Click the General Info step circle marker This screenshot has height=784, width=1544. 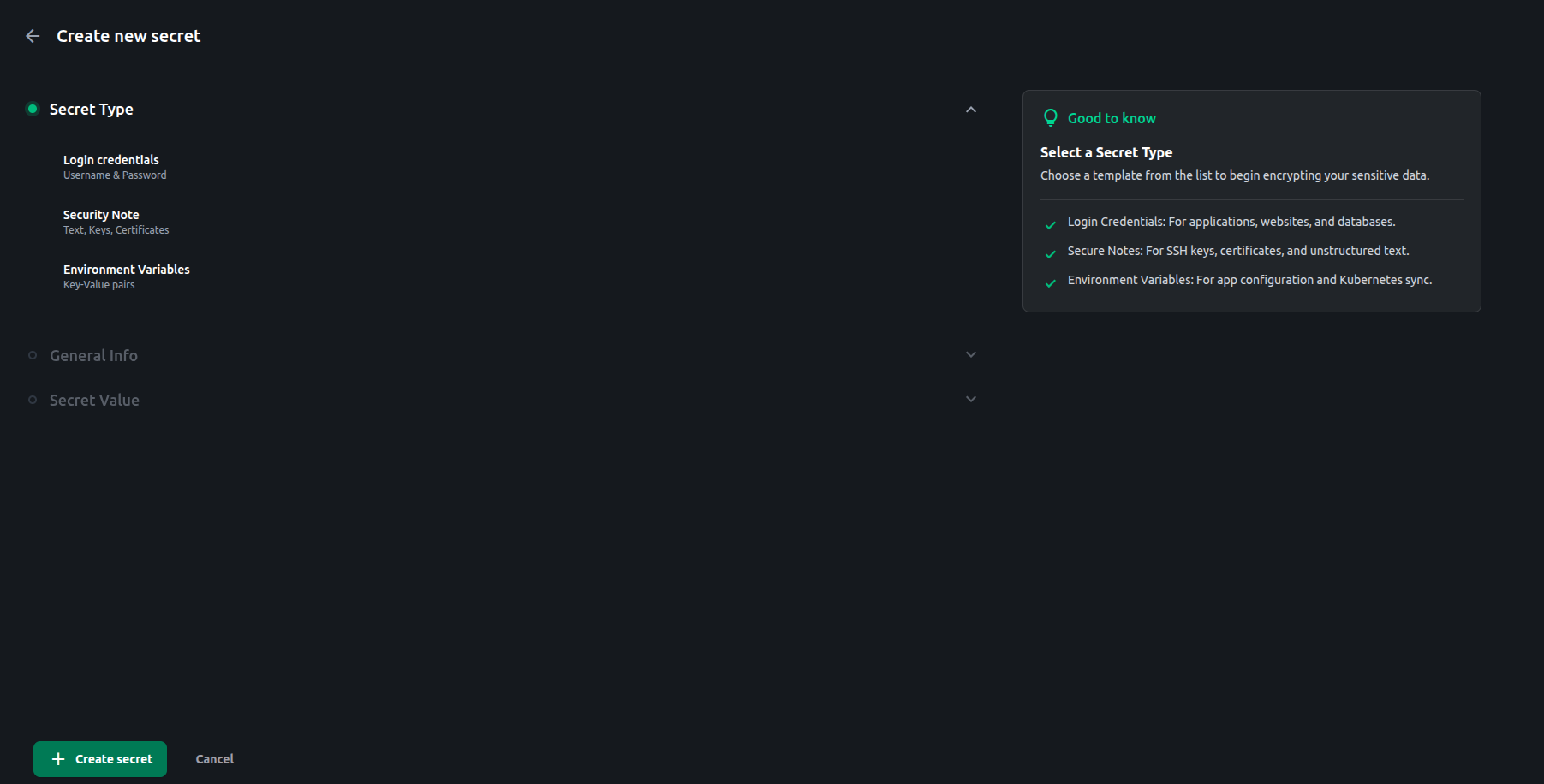pos(33,355)
